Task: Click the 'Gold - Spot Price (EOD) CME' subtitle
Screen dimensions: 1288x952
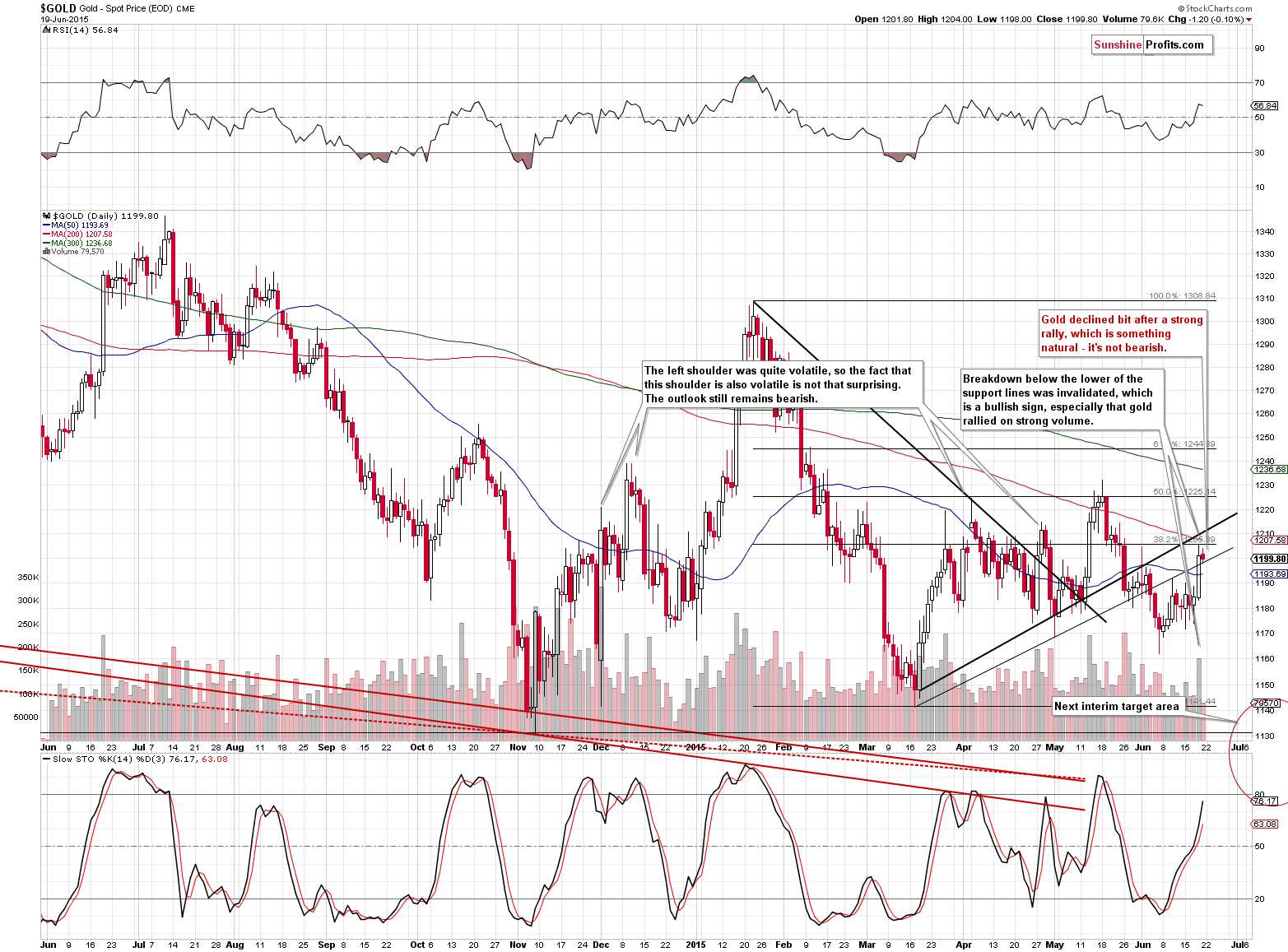Action: [x=137, y=9]
